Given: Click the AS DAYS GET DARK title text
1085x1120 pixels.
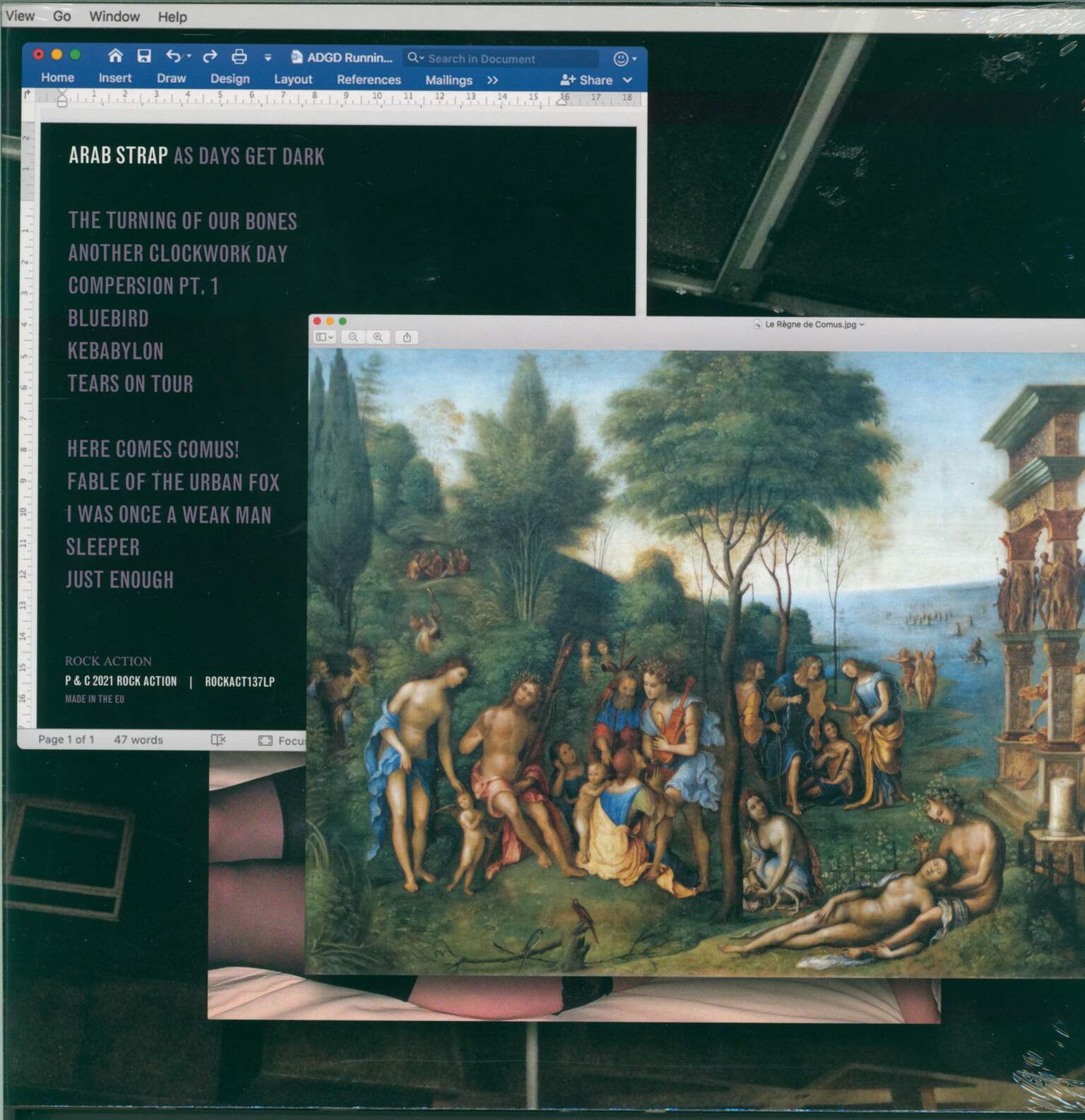Looking at the screenshot, I should pos(249,156).
